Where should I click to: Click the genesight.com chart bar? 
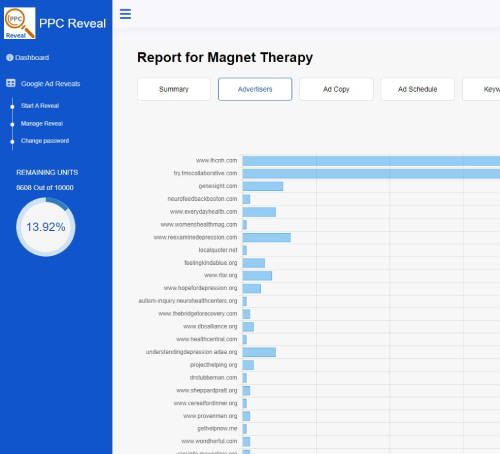click(x=263, y=186)
